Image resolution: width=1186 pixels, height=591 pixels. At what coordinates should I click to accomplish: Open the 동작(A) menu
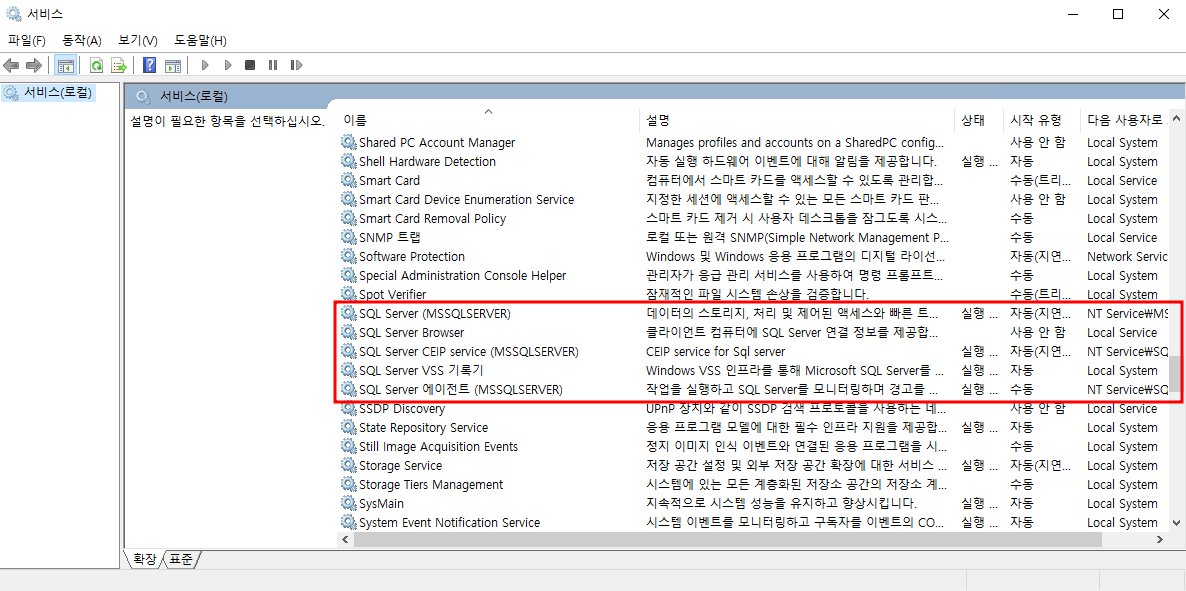(82, 40)
